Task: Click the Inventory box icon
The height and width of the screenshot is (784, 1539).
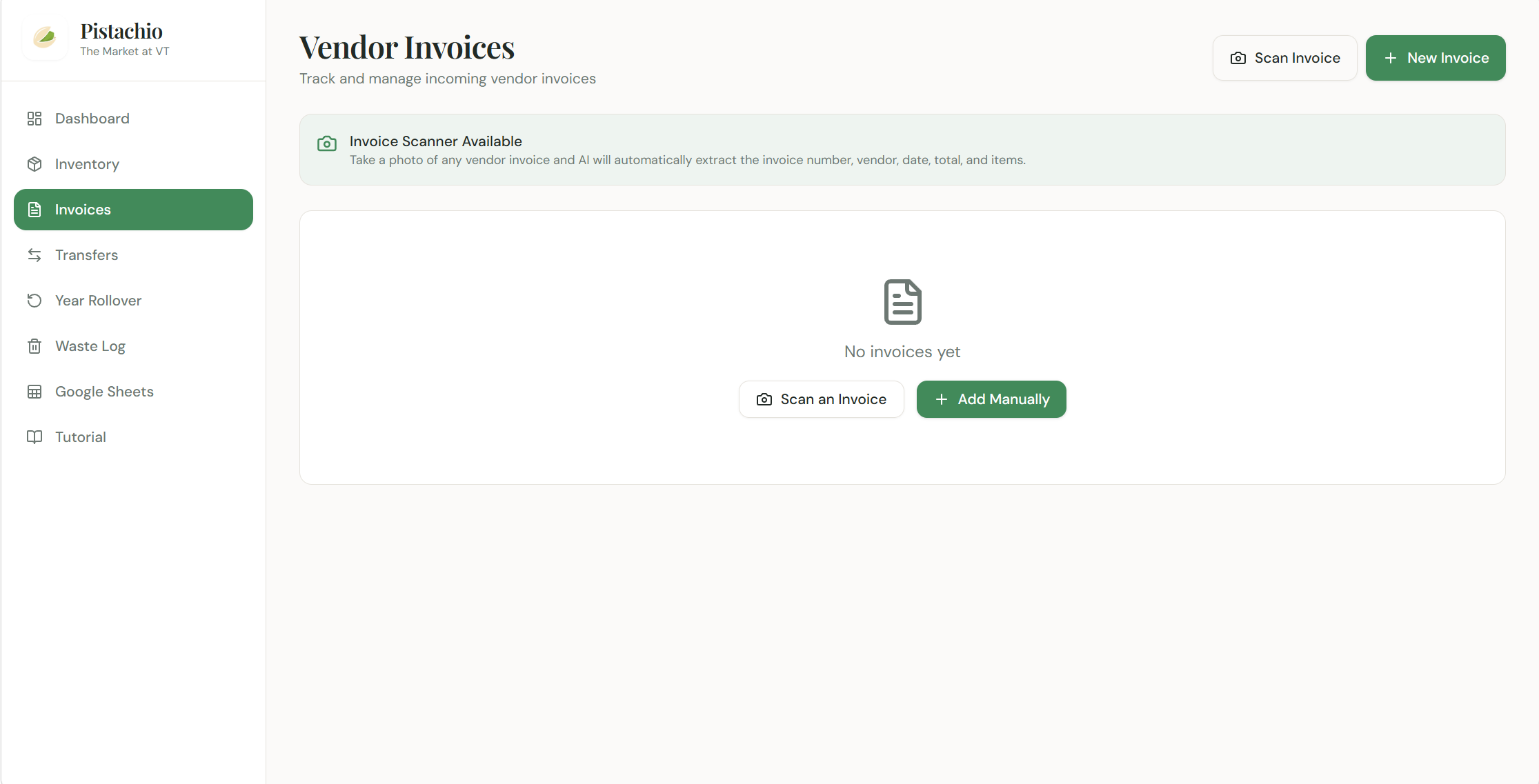Action: click(34, 164)
